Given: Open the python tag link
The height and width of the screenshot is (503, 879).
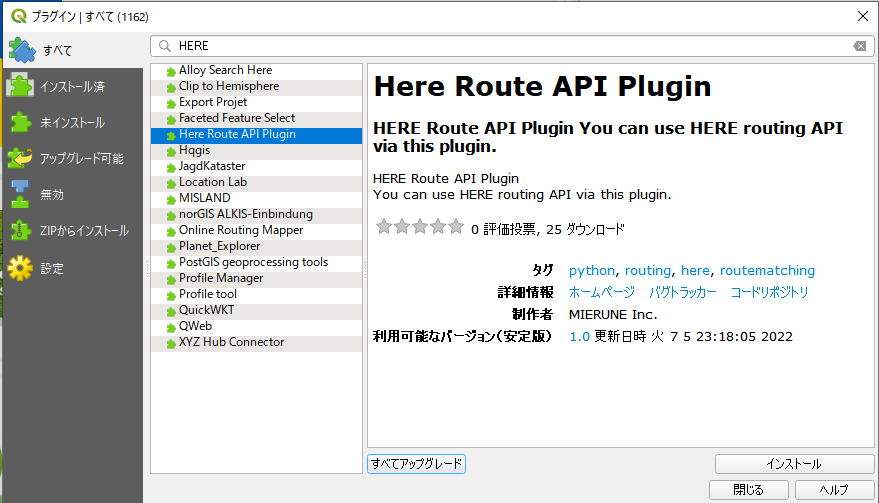Looking at the screenshot, I should tap(591, 271).
